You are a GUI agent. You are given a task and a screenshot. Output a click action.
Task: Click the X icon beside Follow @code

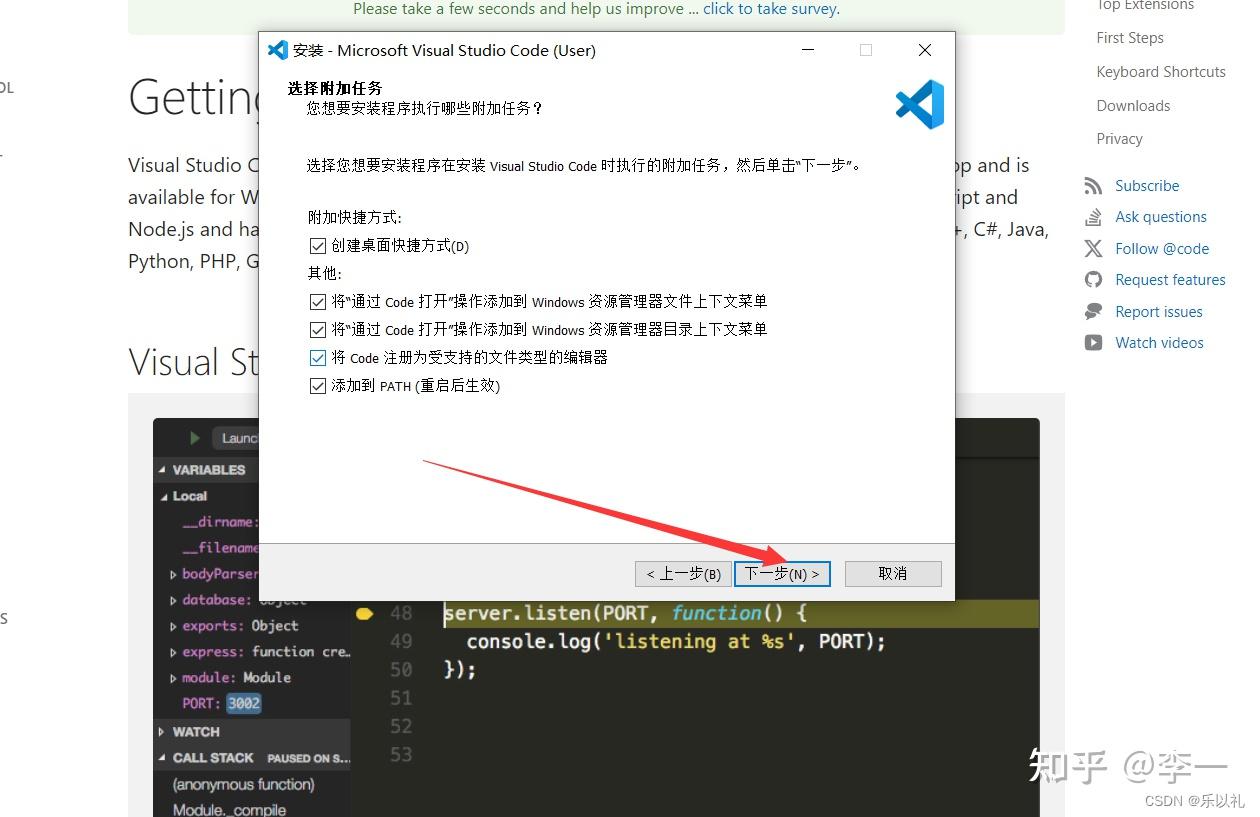pos(1093,248)
